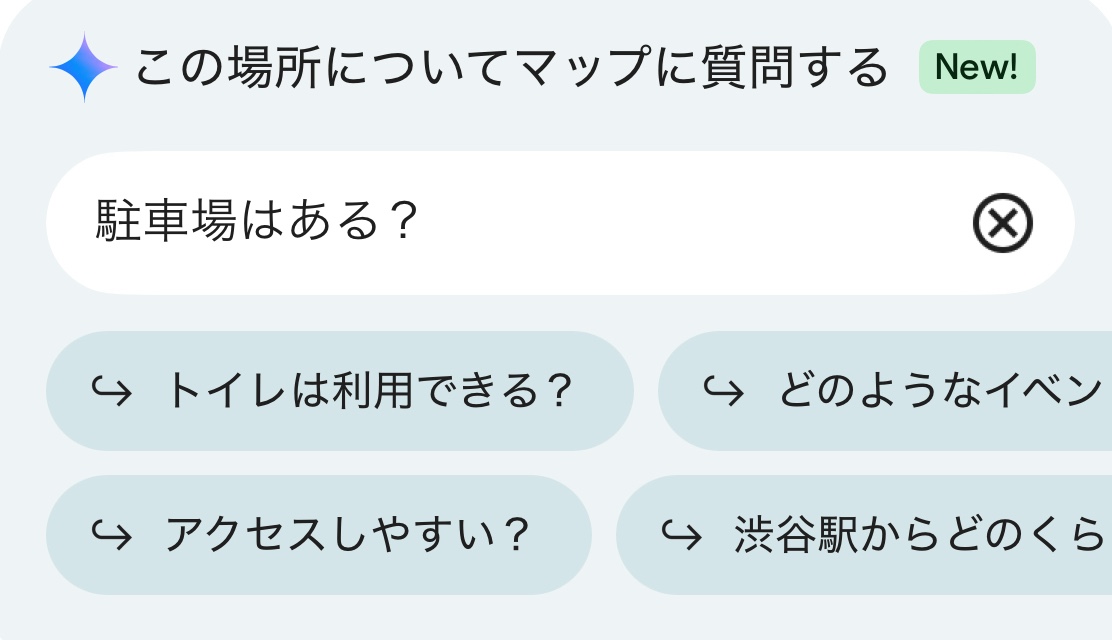Click the green New! badge
The height and width of the screenshot is (640, 1112).
click(x=976, y=68)
